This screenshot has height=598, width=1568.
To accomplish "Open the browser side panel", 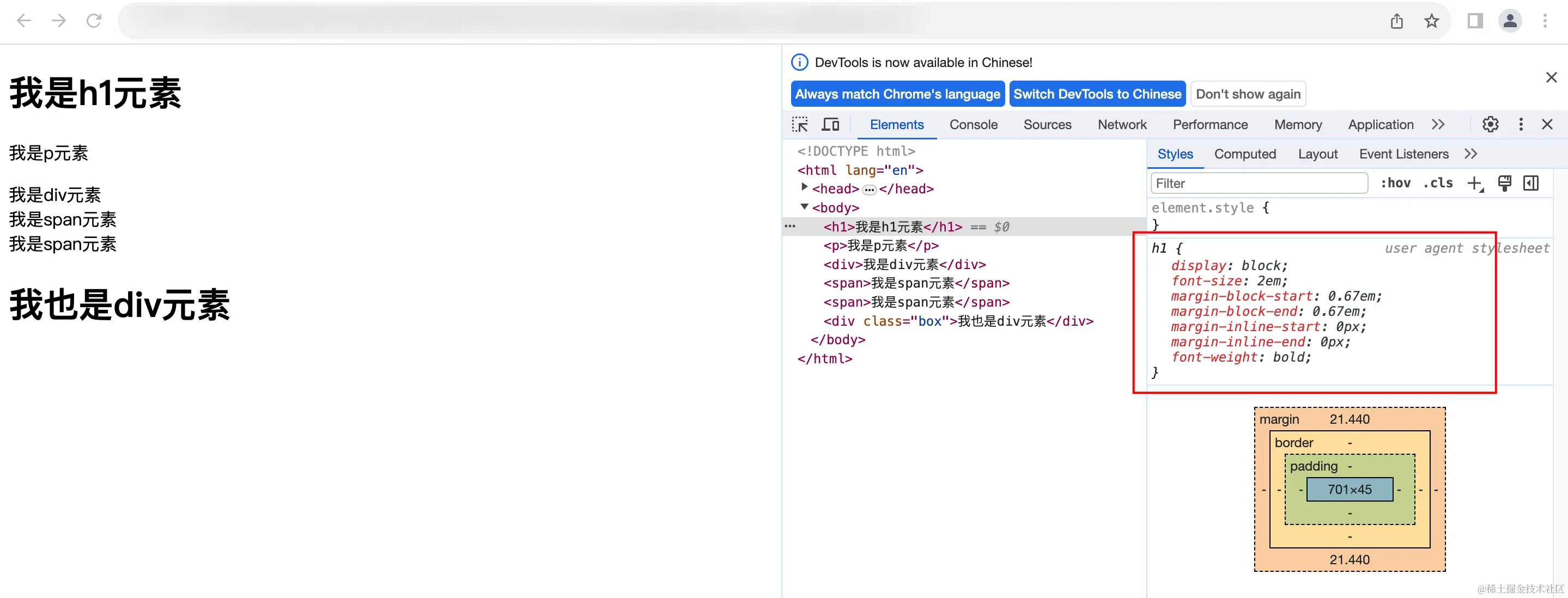I will point(1475,21).
